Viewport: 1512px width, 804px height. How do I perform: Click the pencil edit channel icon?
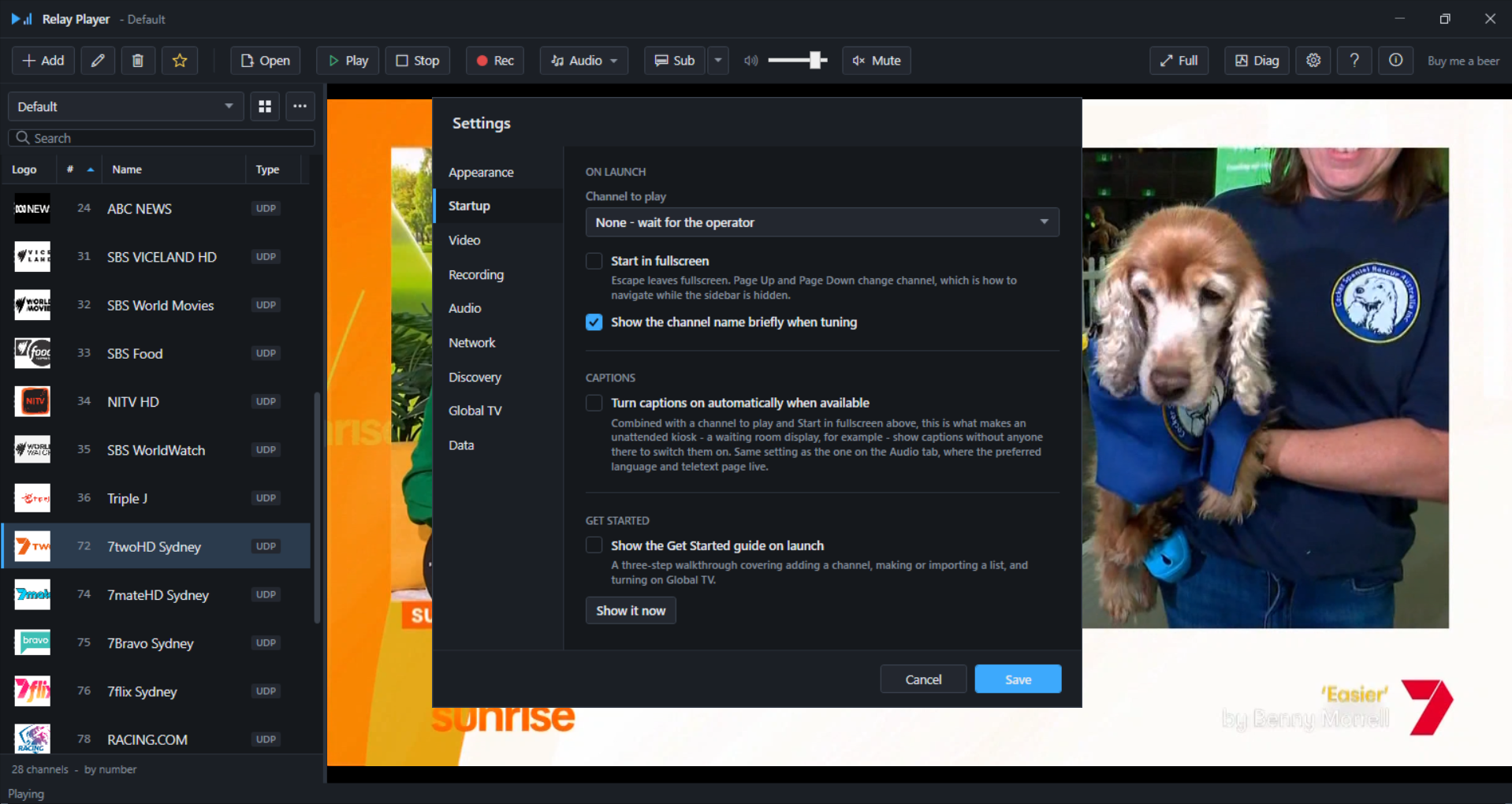tap(98, 61)
